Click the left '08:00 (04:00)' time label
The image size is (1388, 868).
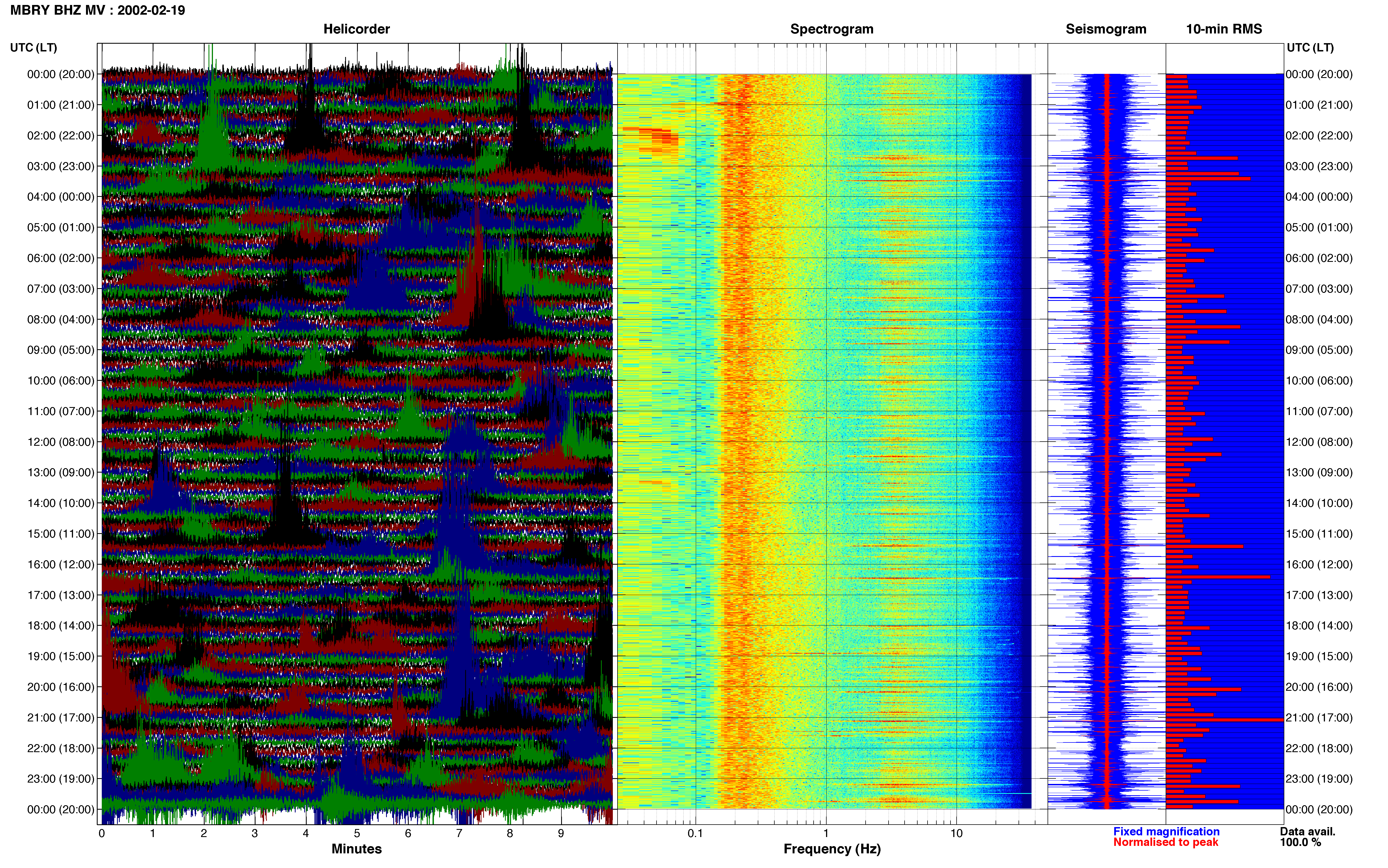tap(61, 319)
